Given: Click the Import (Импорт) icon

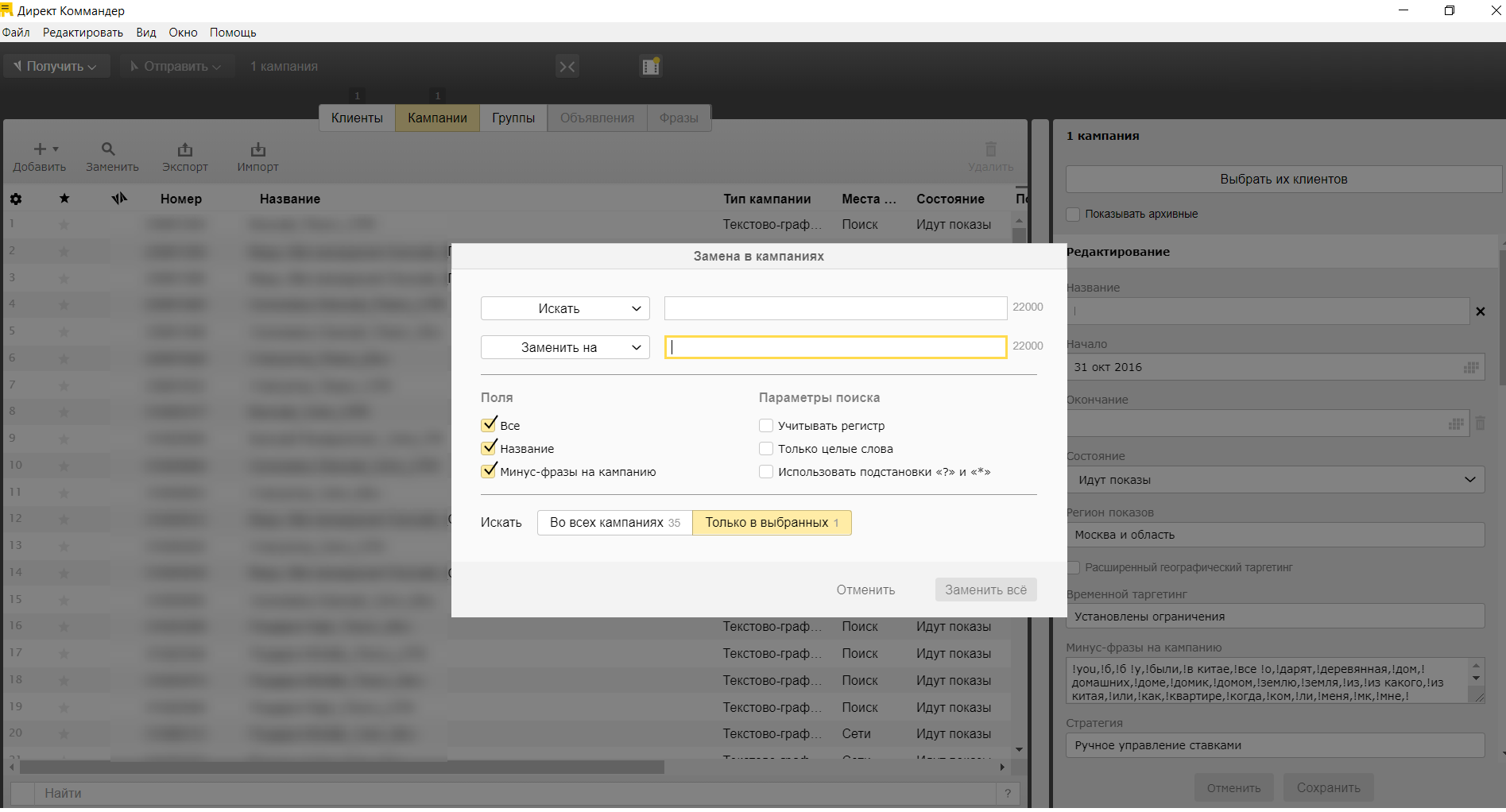Looking at the screenshot, I should click(257, 149).
